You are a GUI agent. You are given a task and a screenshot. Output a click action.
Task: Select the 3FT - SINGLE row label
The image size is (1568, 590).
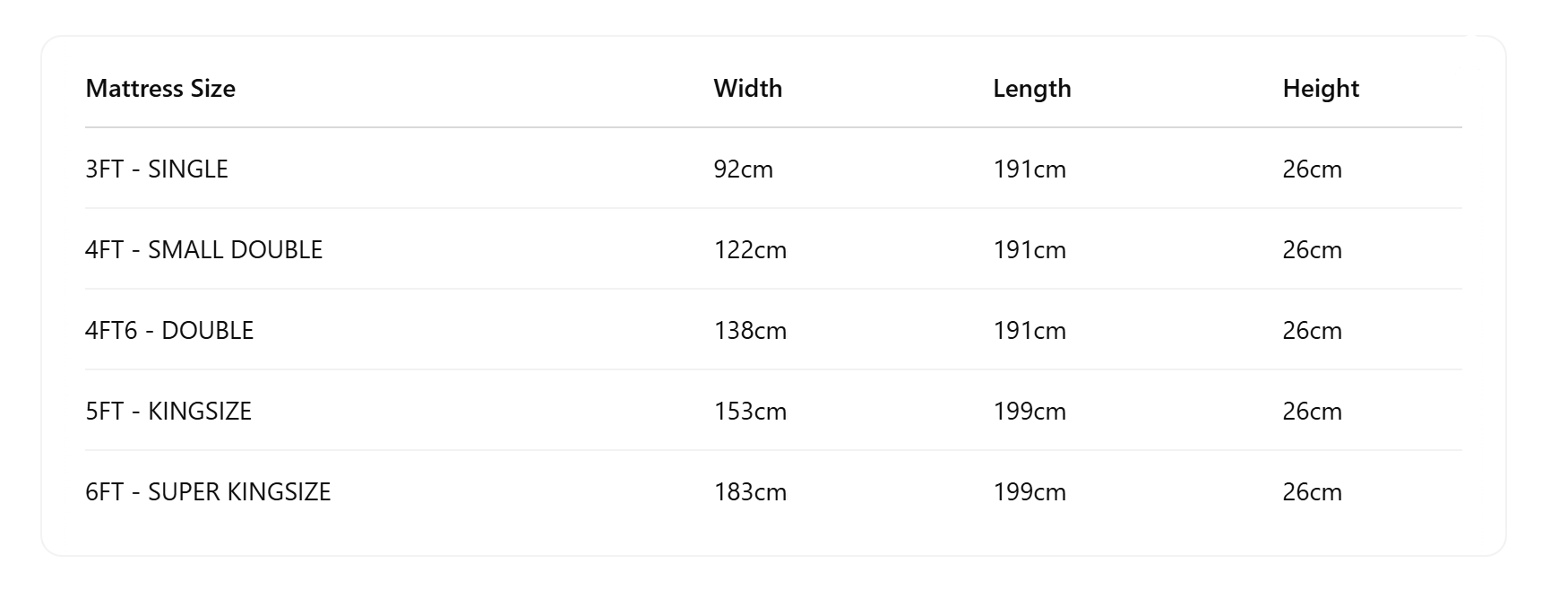point(157,169)
